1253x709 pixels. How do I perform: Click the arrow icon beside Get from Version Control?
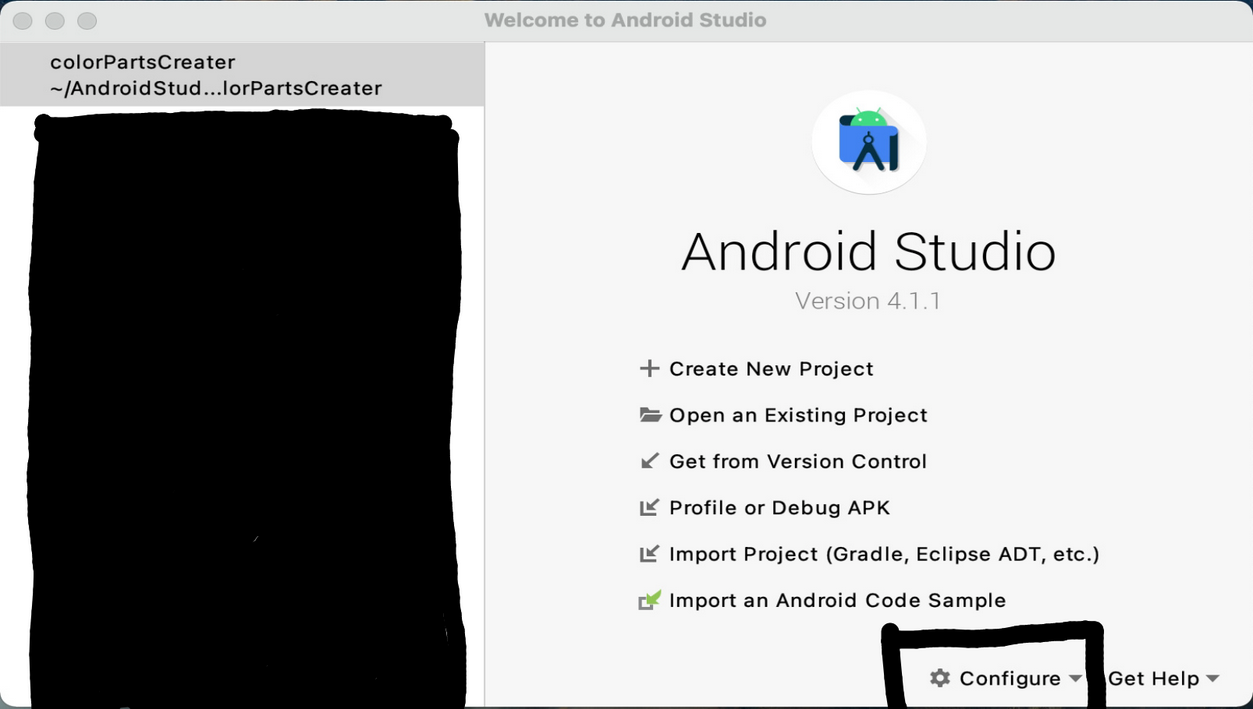coord(650,461)
